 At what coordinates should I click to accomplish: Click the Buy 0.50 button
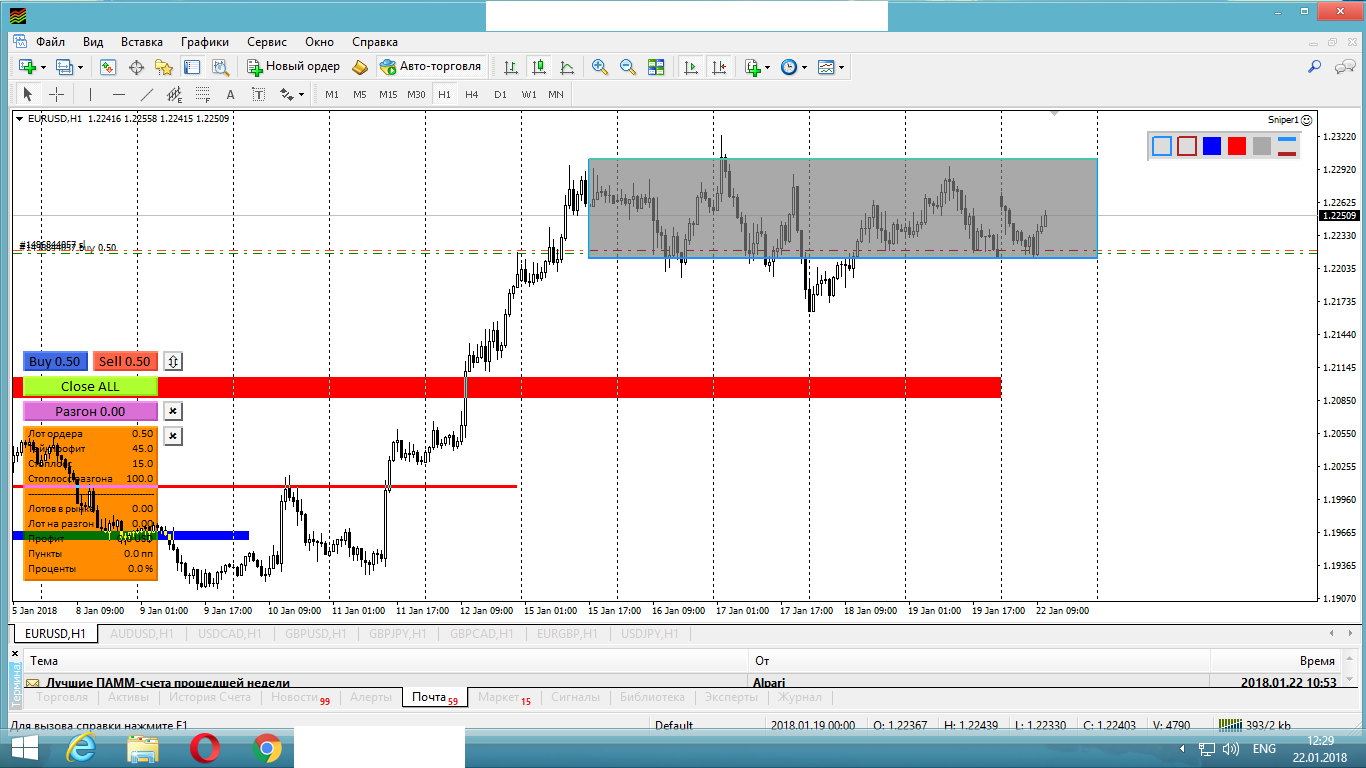coord(54,362)
